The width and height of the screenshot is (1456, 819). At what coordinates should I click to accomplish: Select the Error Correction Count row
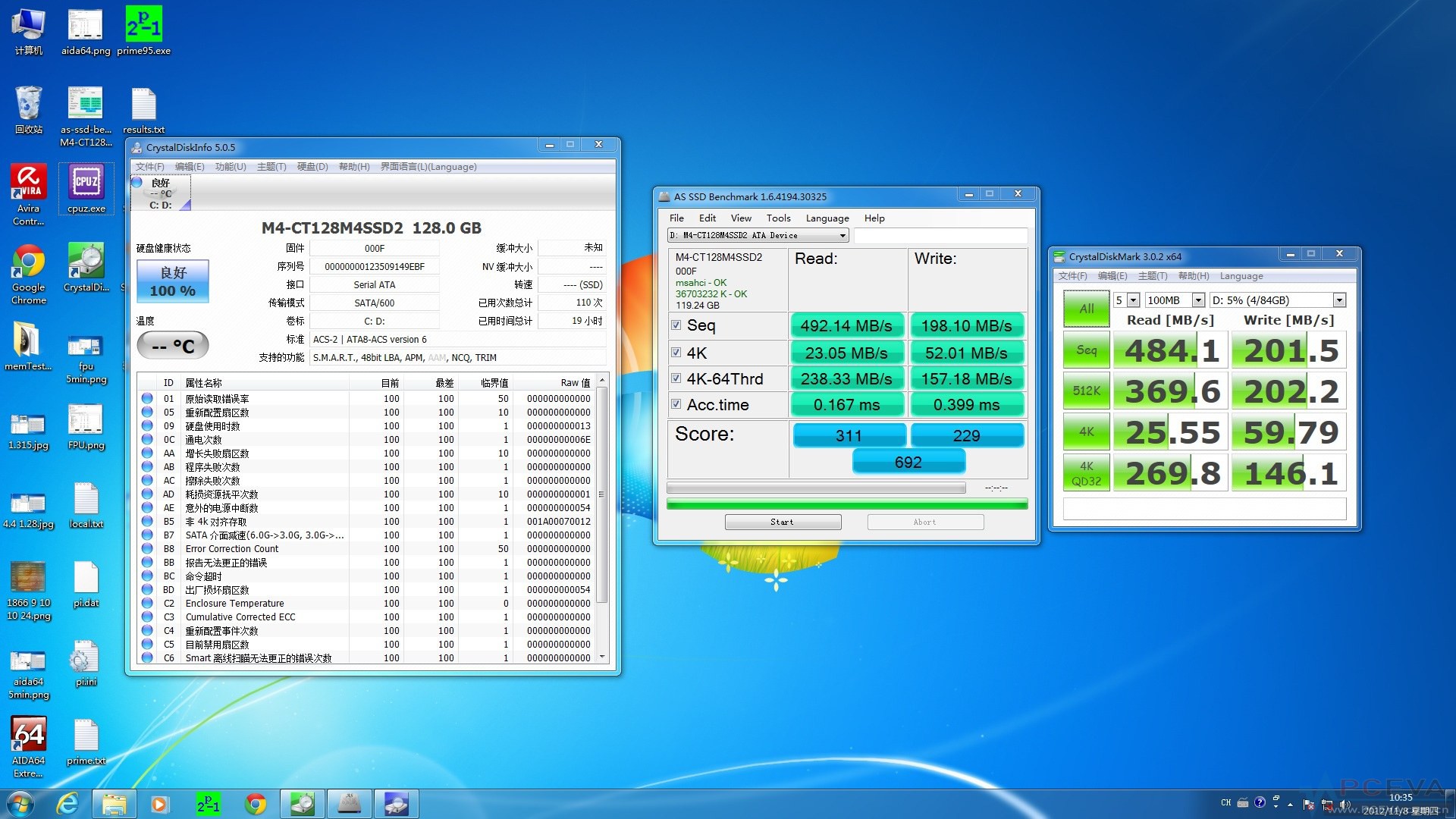(367, 549)
